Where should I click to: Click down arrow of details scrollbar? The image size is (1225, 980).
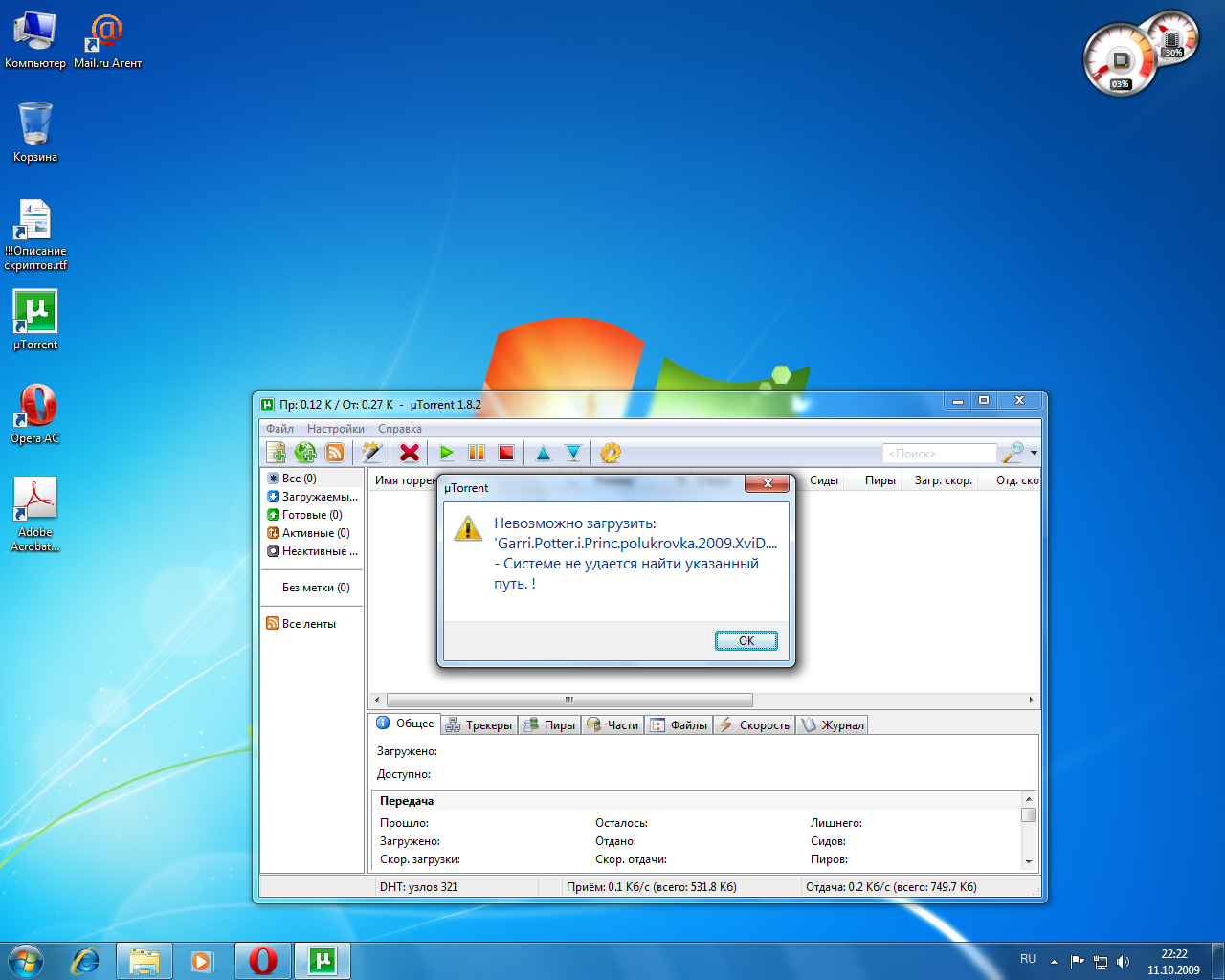[x=1029, y=861]
